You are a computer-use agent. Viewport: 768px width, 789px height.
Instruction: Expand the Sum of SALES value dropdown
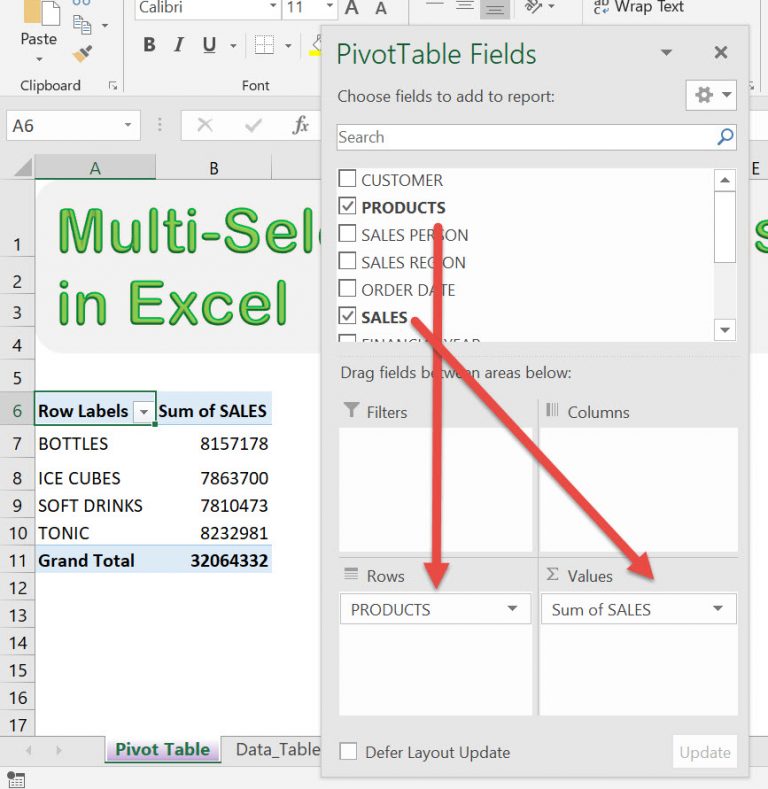pyautogui.click(x=717, y=609)
